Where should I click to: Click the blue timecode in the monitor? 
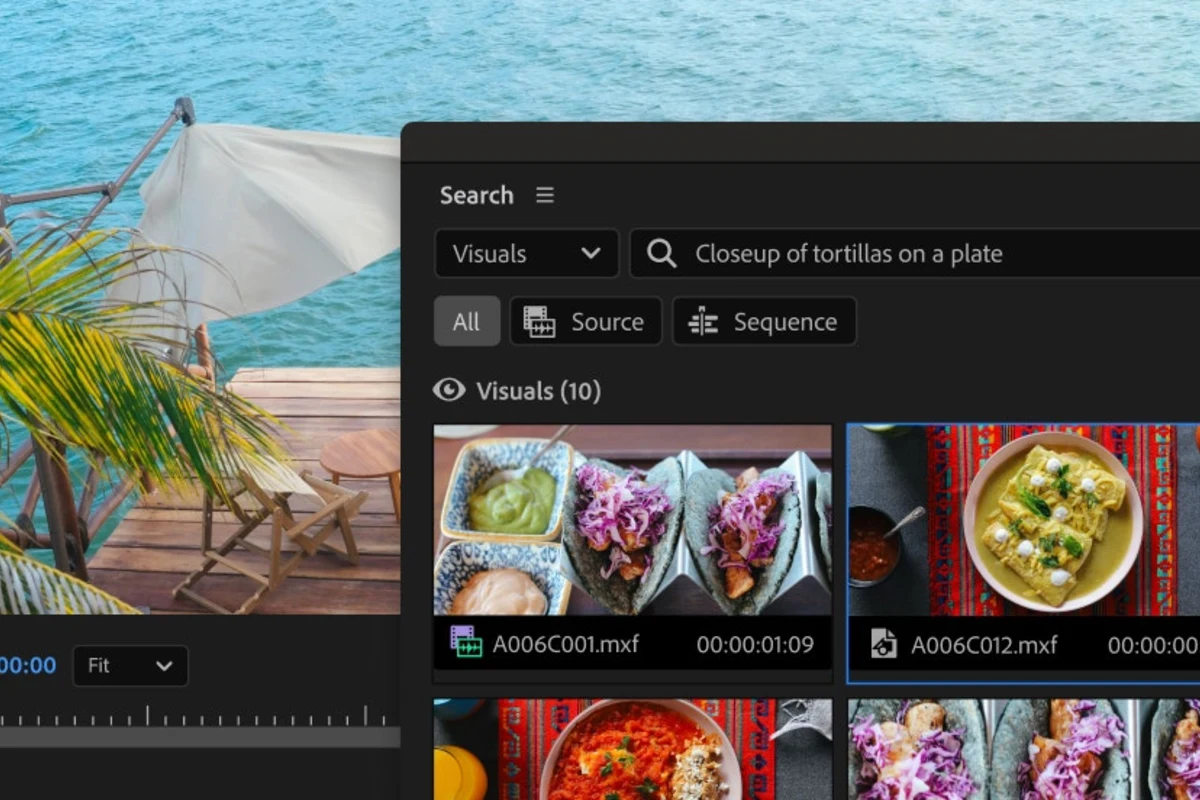point(28,666)
